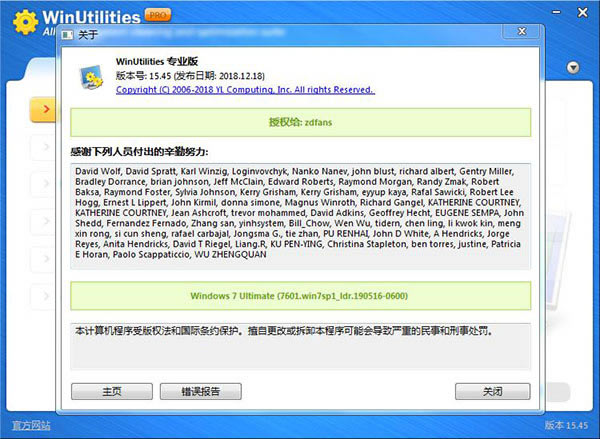Click the Windows 7 Ultimate version text
Screen dimensions: 600x439
[299, 296]
